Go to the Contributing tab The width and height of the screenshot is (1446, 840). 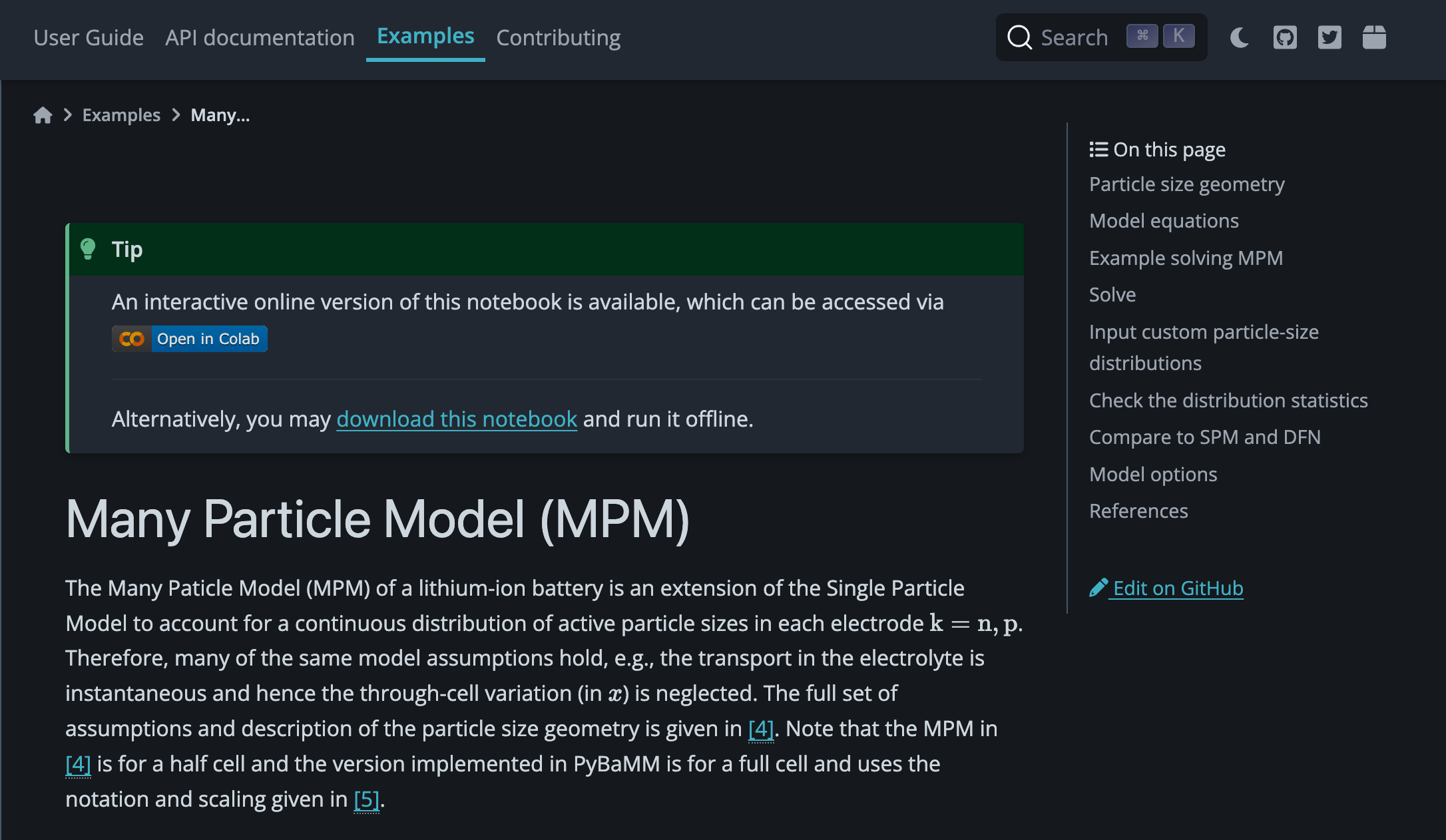558,38
